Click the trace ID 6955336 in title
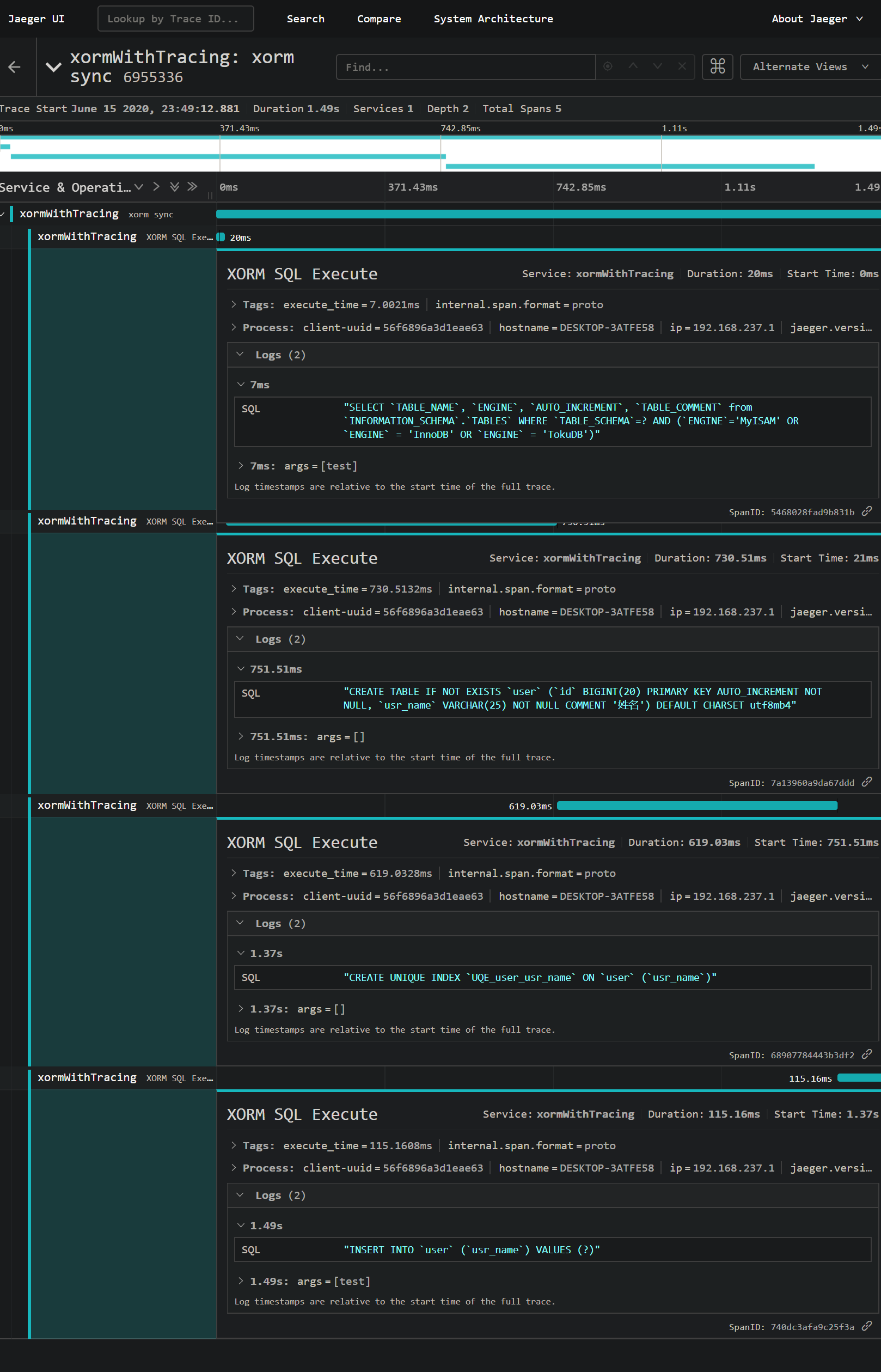Image resolution: width=881 pixels, height=1372 pixels. click(x=154, y=77)
